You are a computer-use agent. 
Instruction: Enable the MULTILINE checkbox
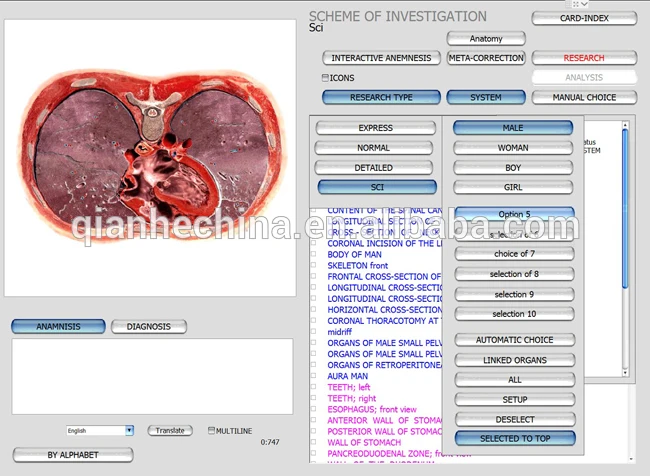click(211, 430)
